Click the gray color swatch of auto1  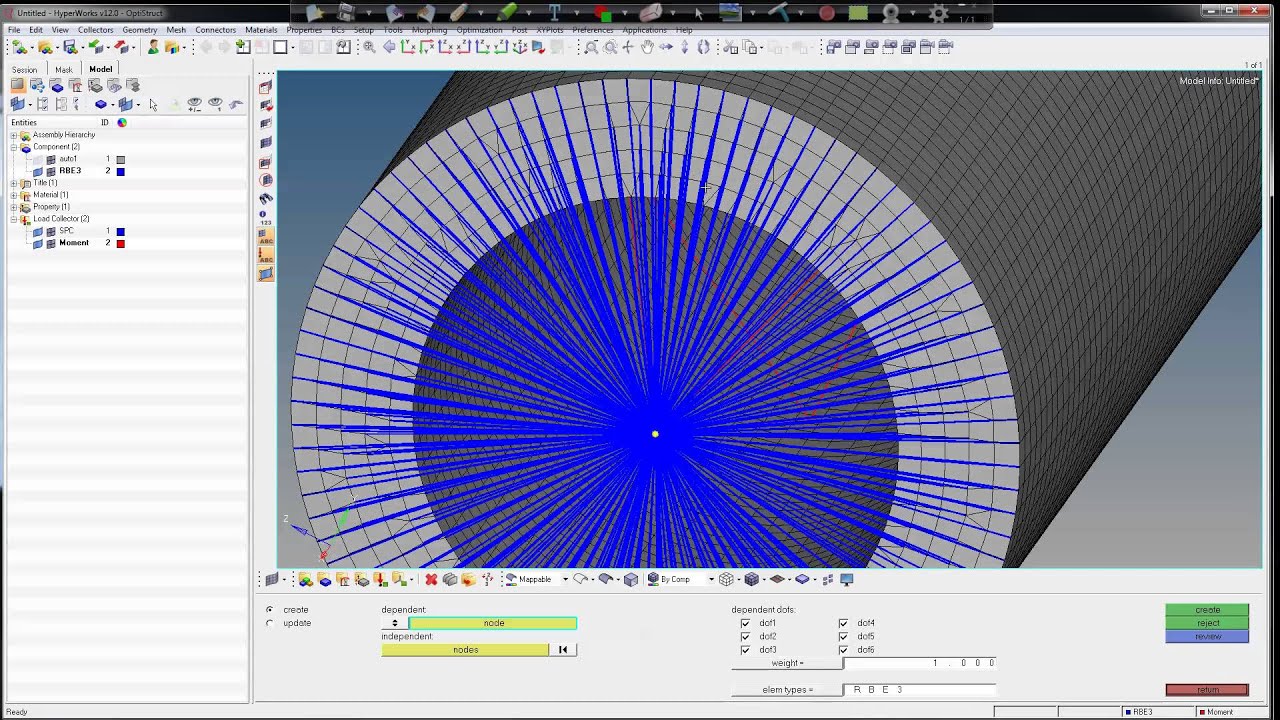pyautogui.click(x=121, y=159)
